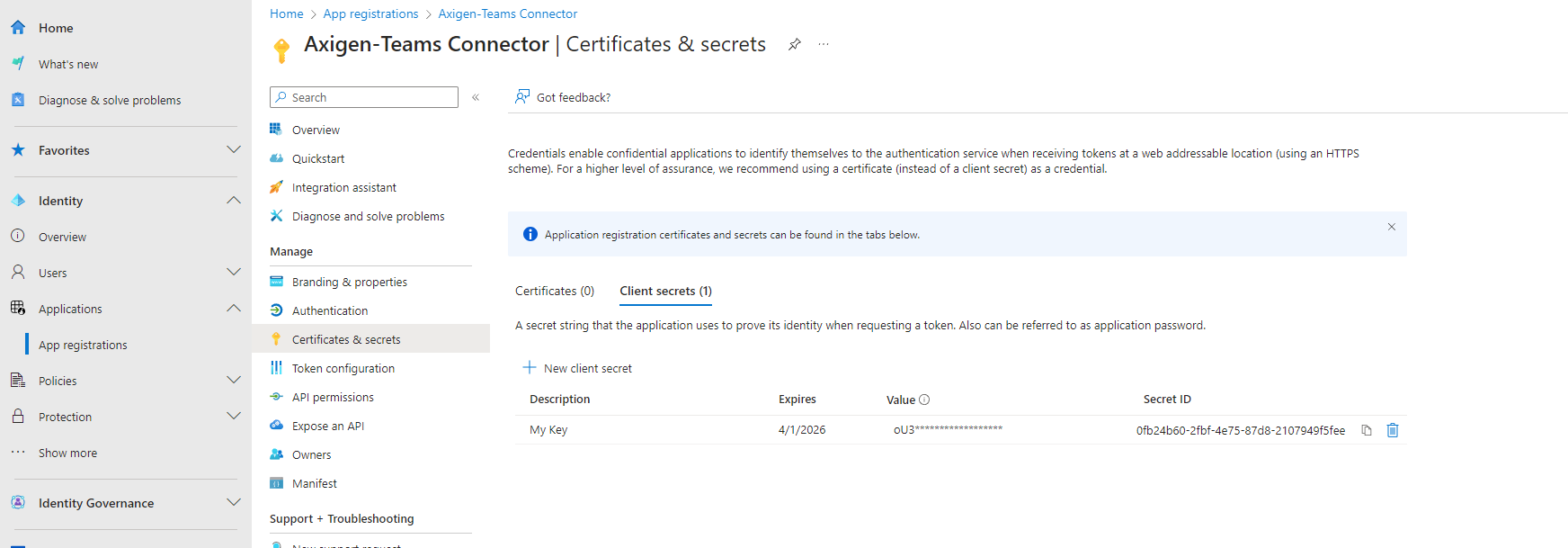Select the Client secrets (1) tab

point(665,291)
